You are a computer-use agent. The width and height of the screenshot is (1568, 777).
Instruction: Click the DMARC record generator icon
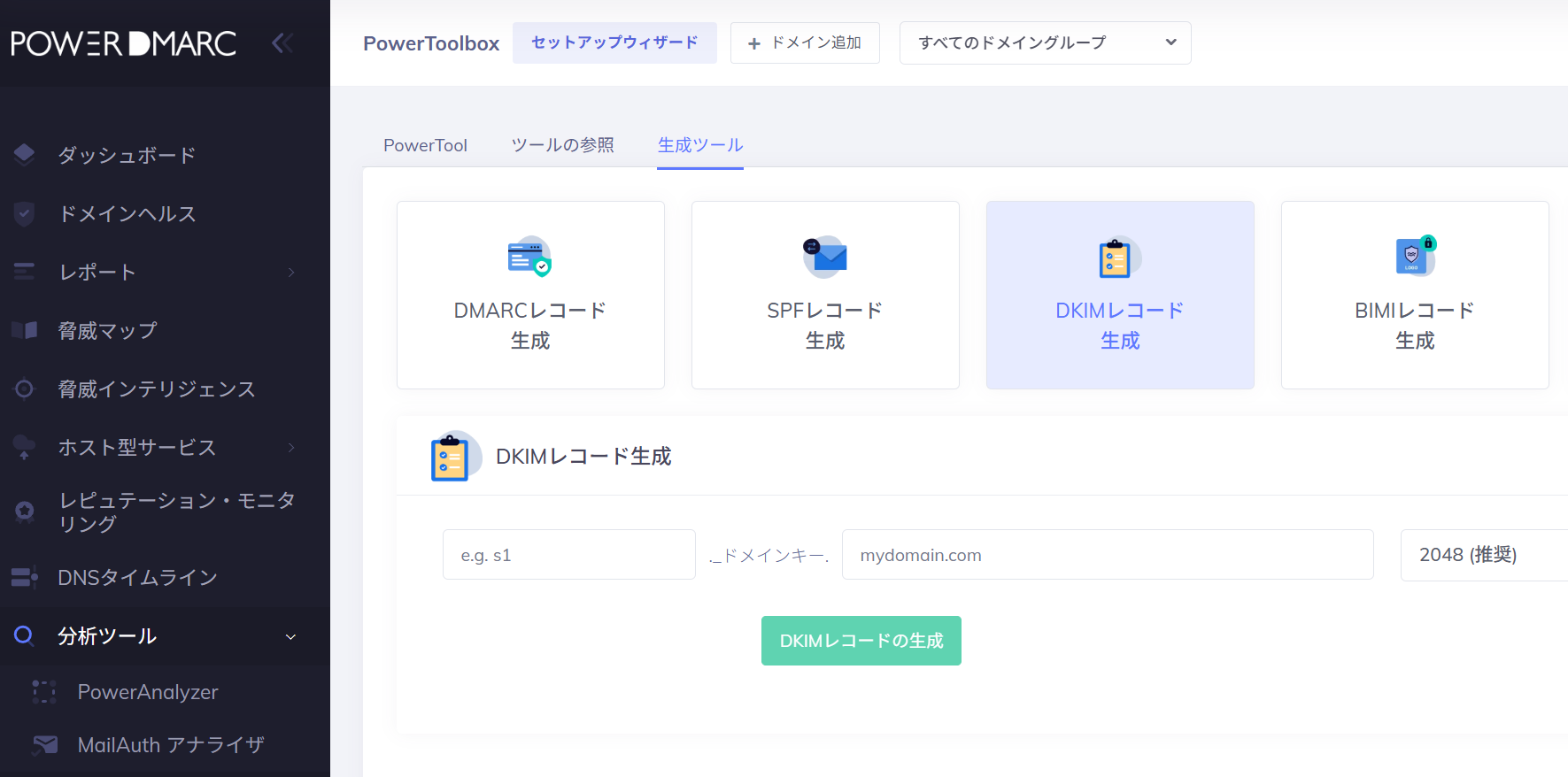point(529,257)
